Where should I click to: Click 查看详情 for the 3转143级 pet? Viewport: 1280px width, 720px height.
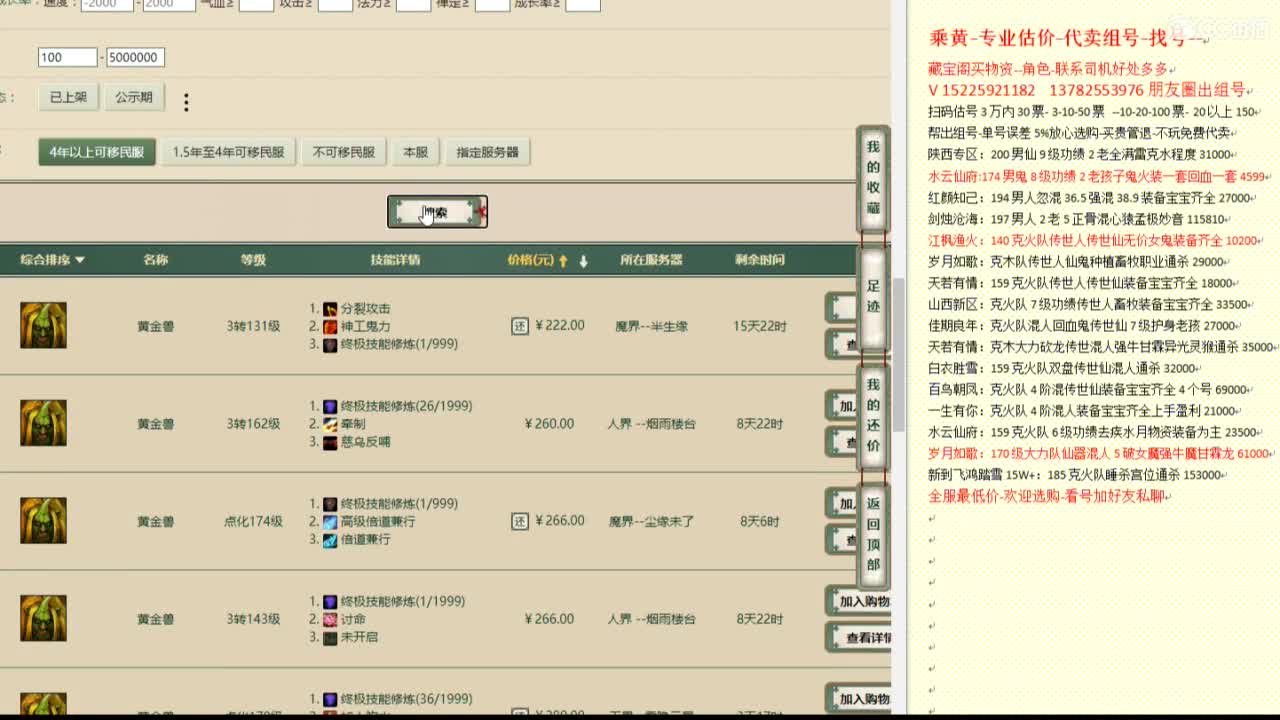[860, 638]
